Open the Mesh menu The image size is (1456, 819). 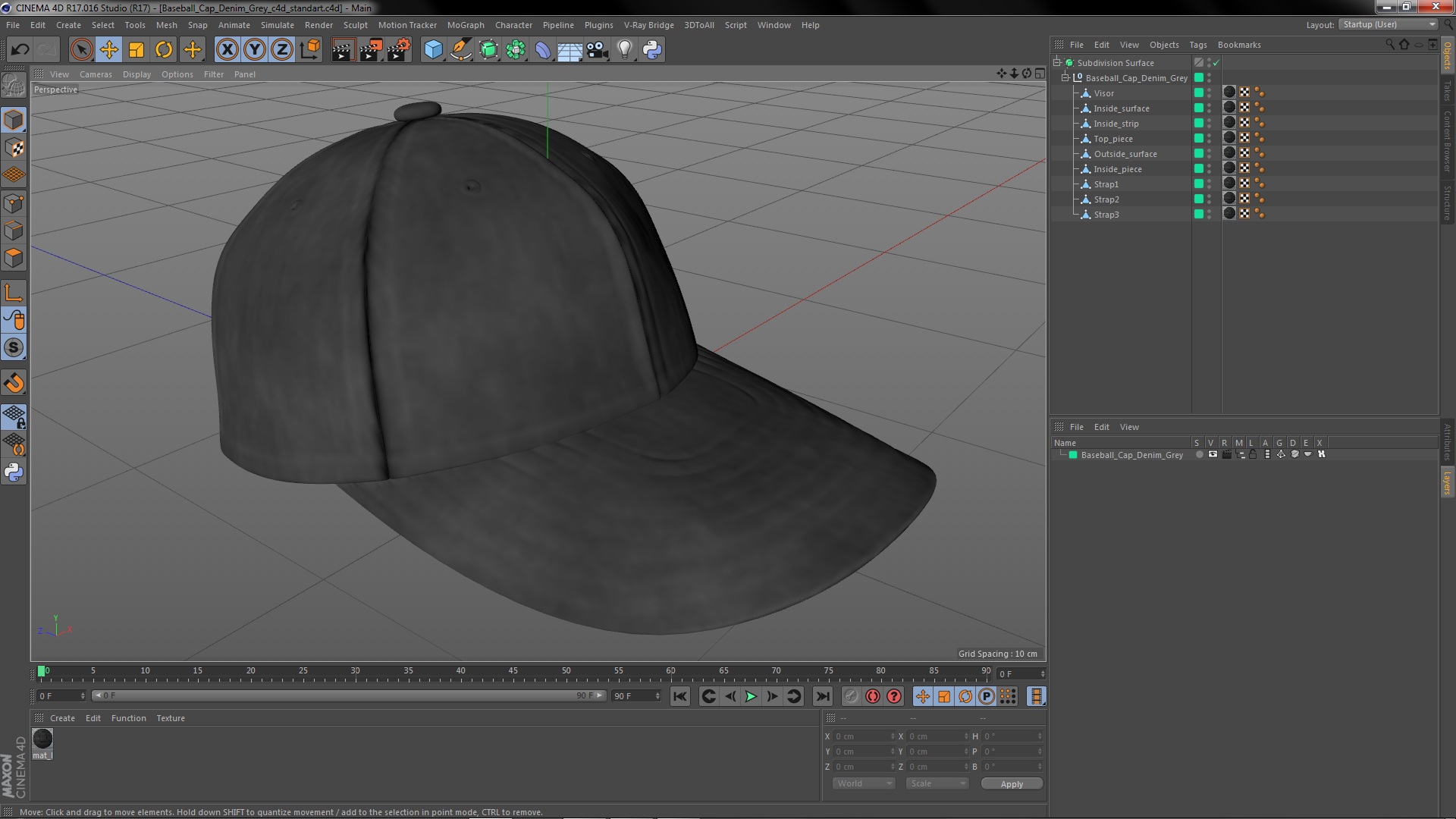point(166,25)
